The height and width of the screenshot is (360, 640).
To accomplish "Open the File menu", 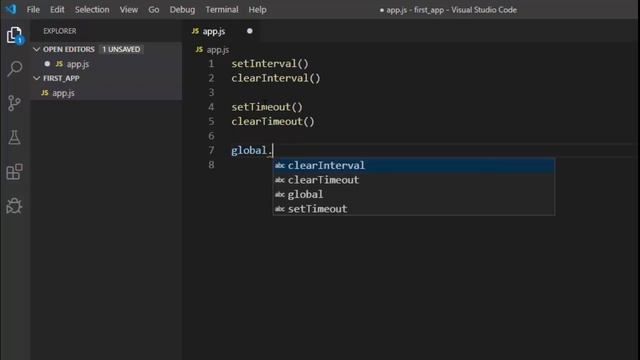I will pyautogui.click(x=33, y=9).
